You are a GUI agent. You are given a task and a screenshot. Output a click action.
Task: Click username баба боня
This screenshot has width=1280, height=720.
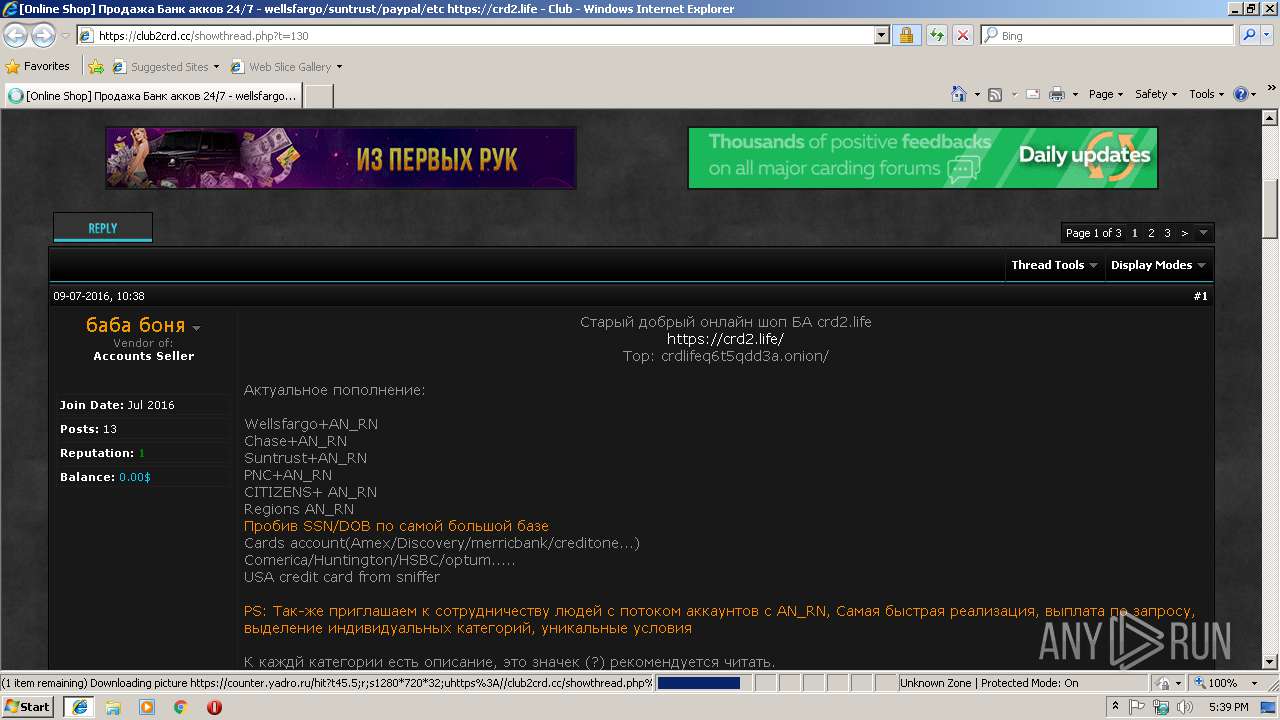(135, 325)
